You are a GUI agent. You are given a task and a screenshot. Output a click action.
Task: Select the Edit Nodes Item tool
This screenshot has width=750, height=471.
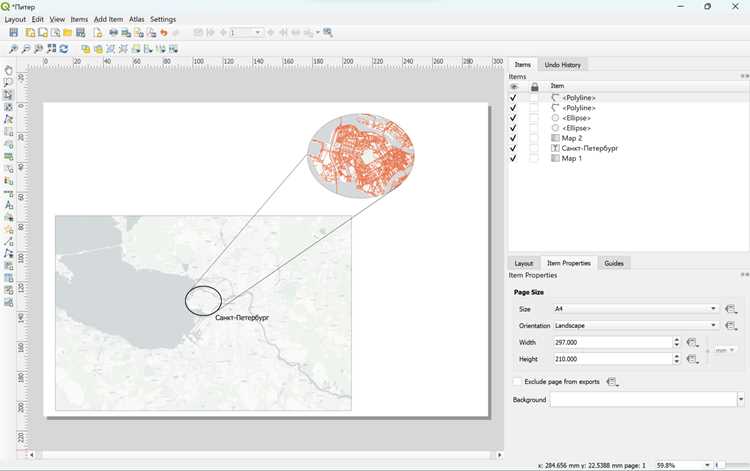coord(8,119)
